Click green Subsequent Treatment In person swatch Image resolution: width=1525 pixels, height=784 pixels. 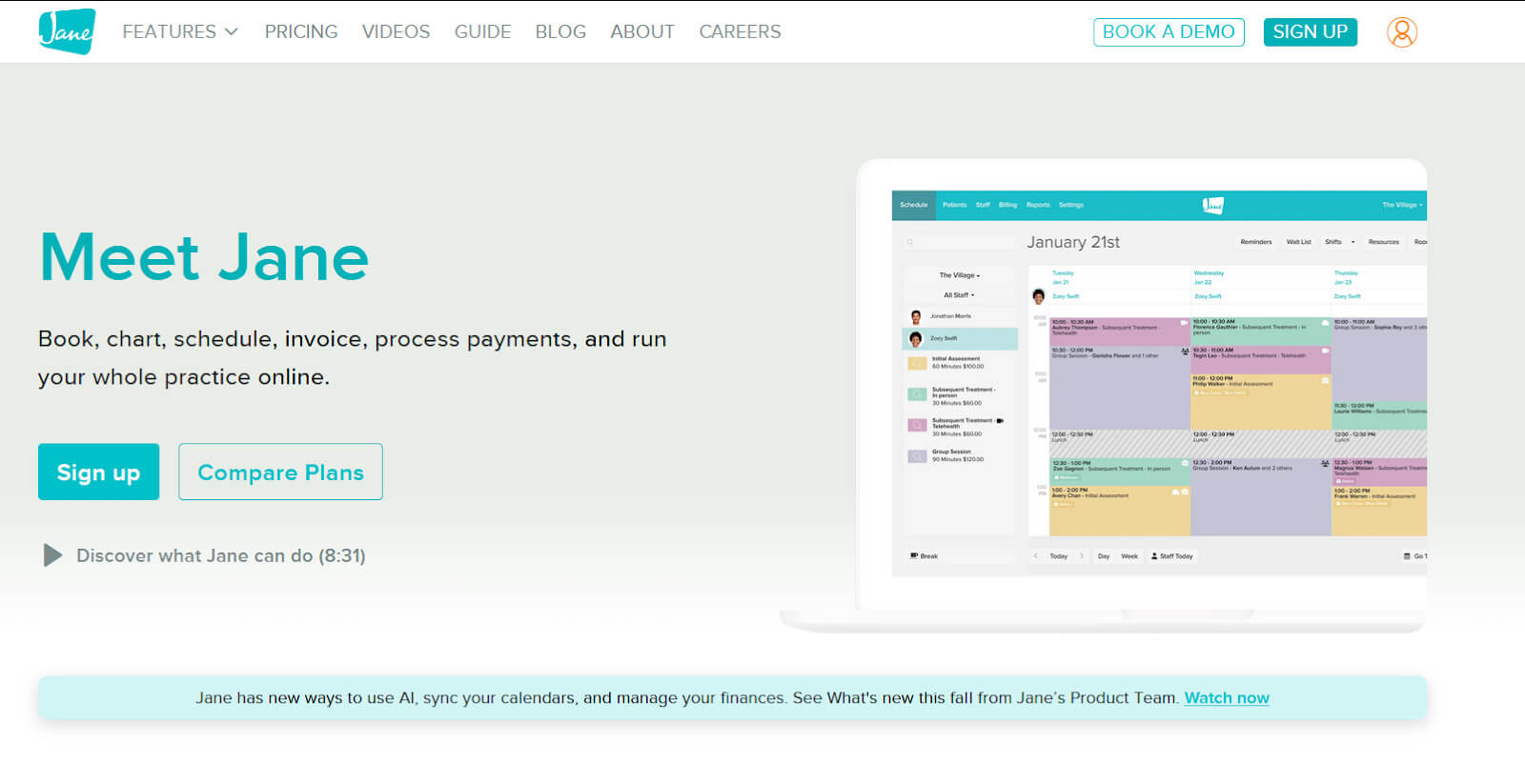917,394
